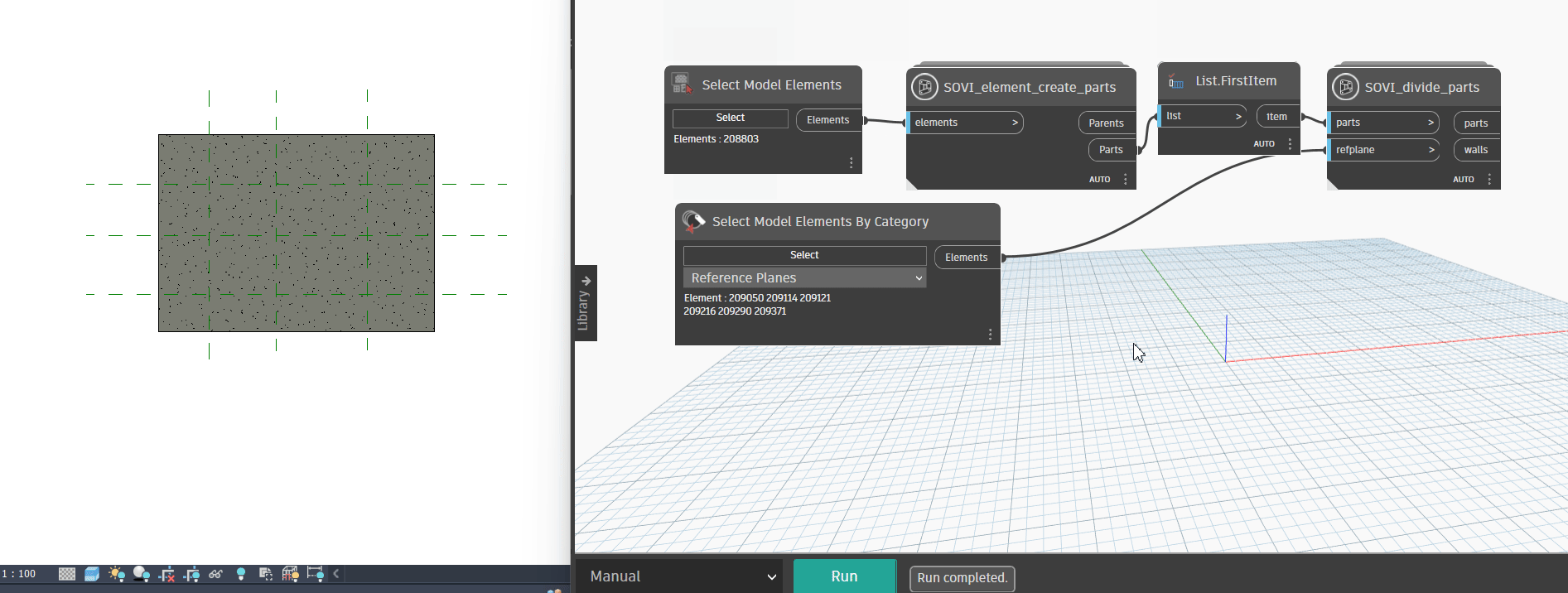The image size is (1568, 593).
Task: Click Select Model Elements By Category icon
Action: point(693,221)
